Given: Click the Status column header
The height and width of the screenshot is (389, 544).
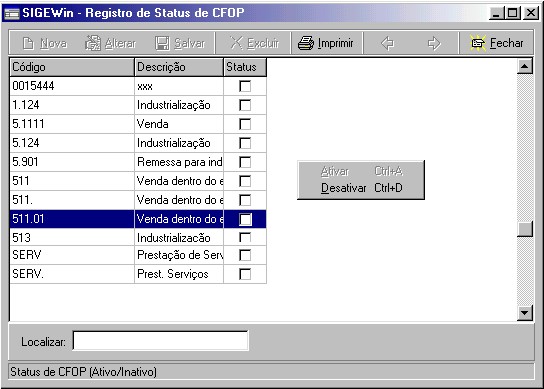Looking at the screenshot, I should 245,67.
